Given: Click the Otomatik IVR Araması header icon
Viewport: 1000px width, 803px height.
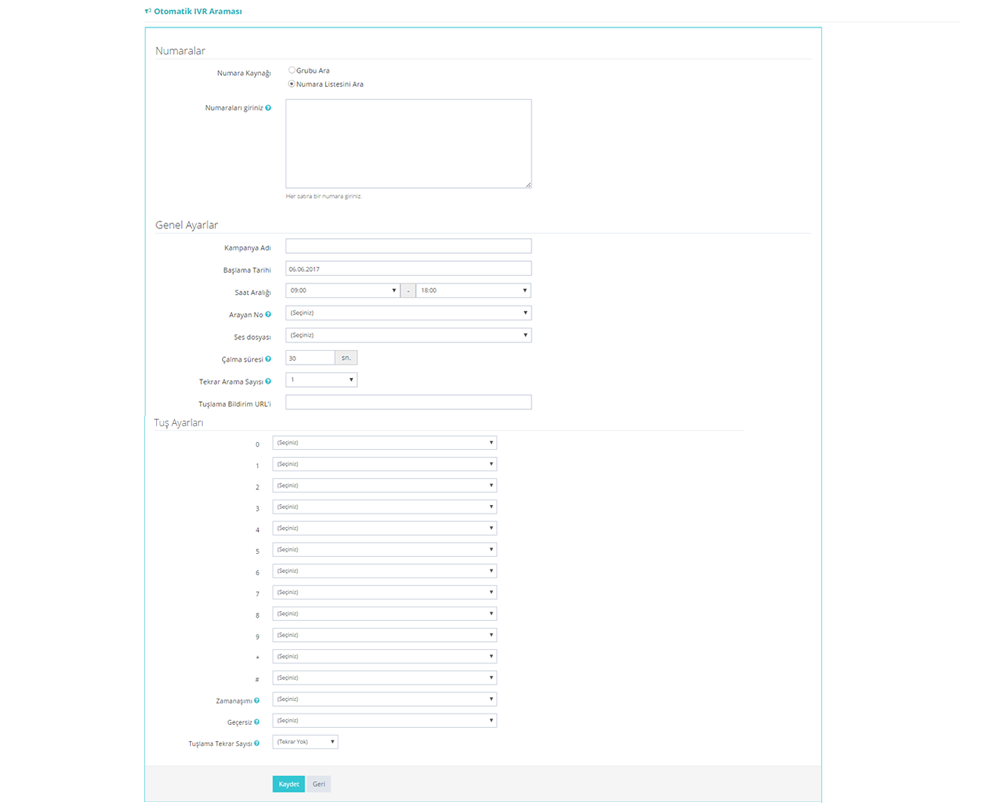Looking at the screenshot, I should click(148, 11).
